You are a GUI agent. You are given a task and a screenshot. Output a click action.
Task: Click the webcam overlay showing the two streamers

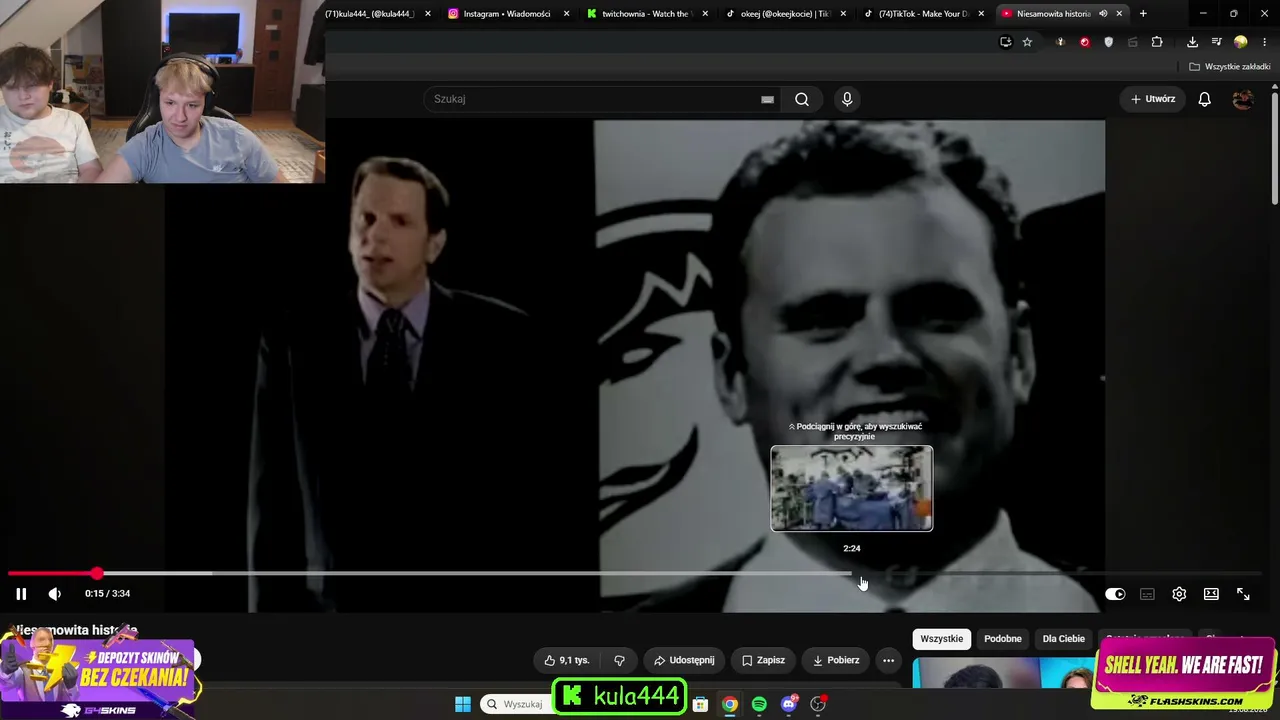(x=162, y=92)
